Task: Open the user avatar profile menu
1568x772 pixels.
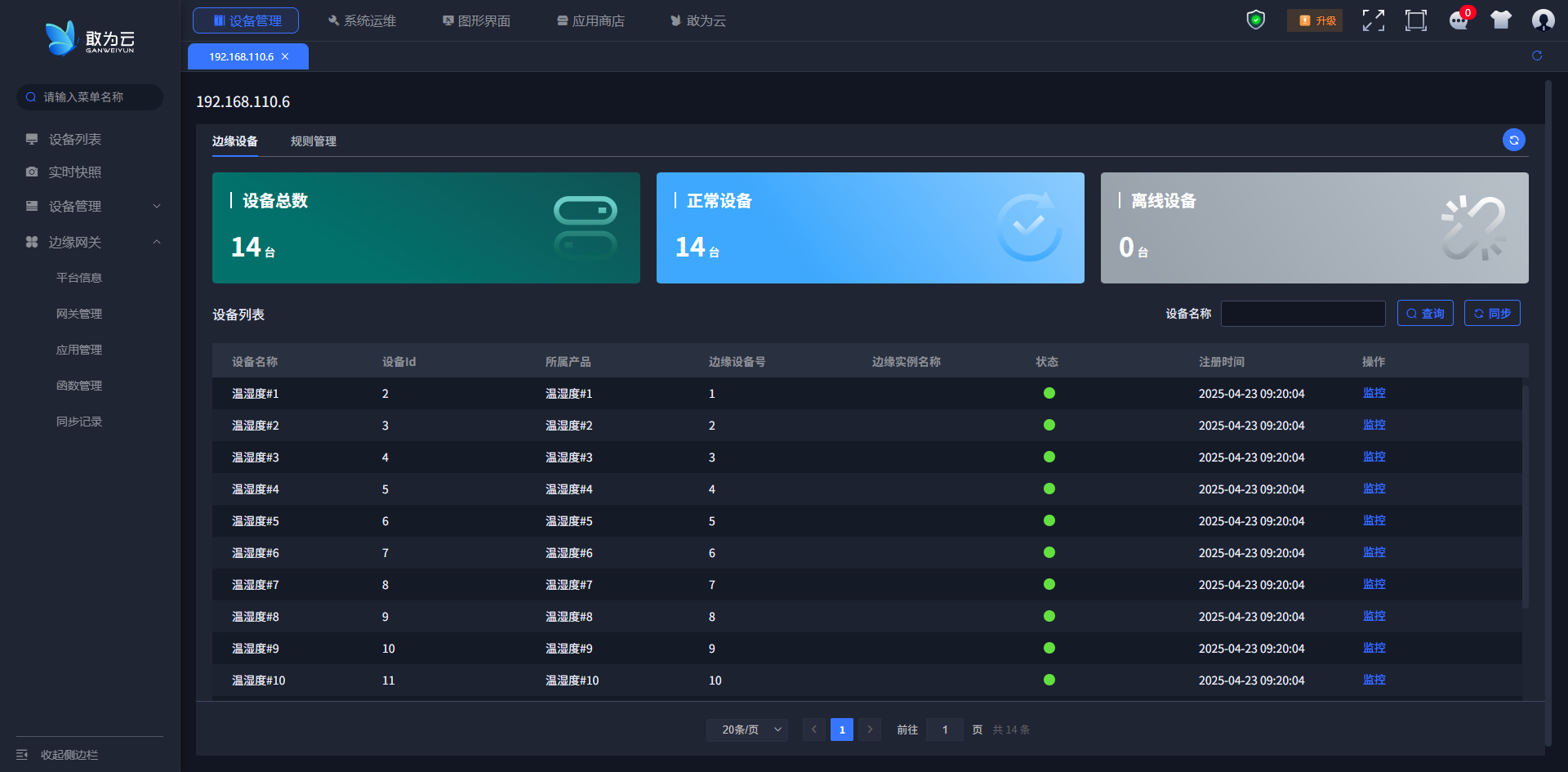Action: click(1543, 20)
